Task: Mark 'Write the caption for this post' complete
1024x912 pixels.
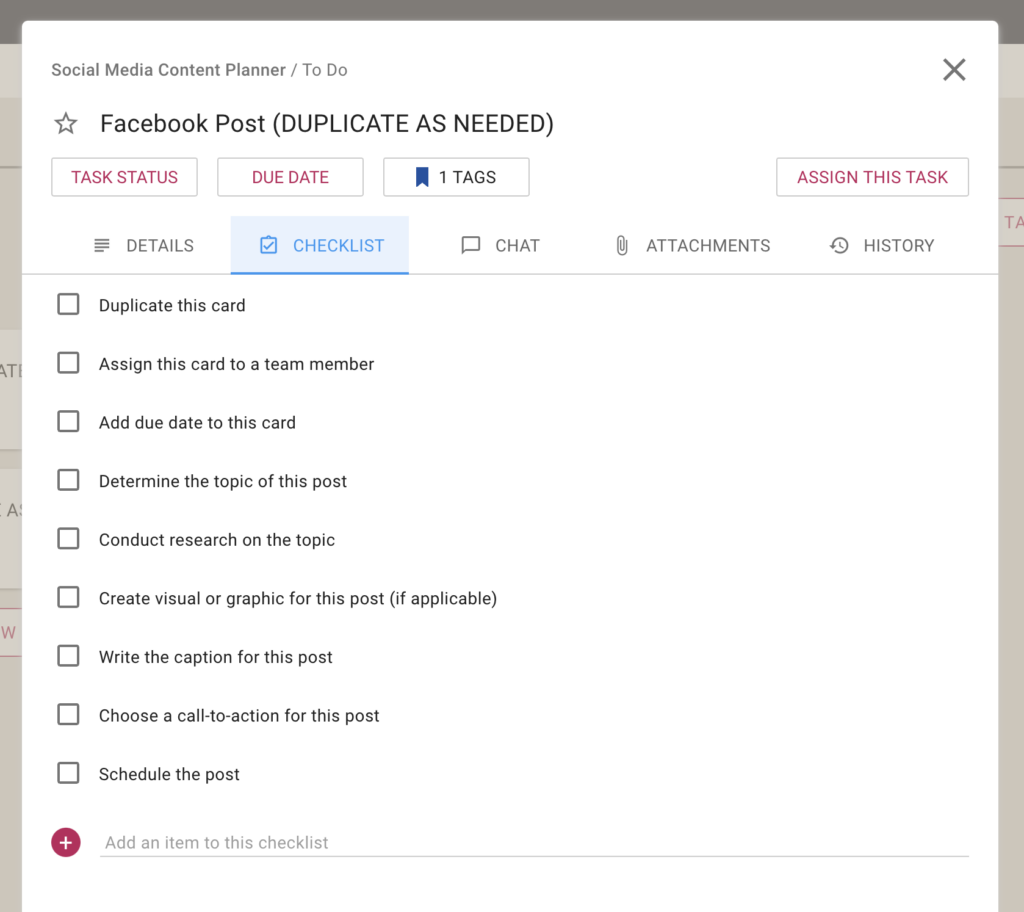Action: click(x=69, y=656)
